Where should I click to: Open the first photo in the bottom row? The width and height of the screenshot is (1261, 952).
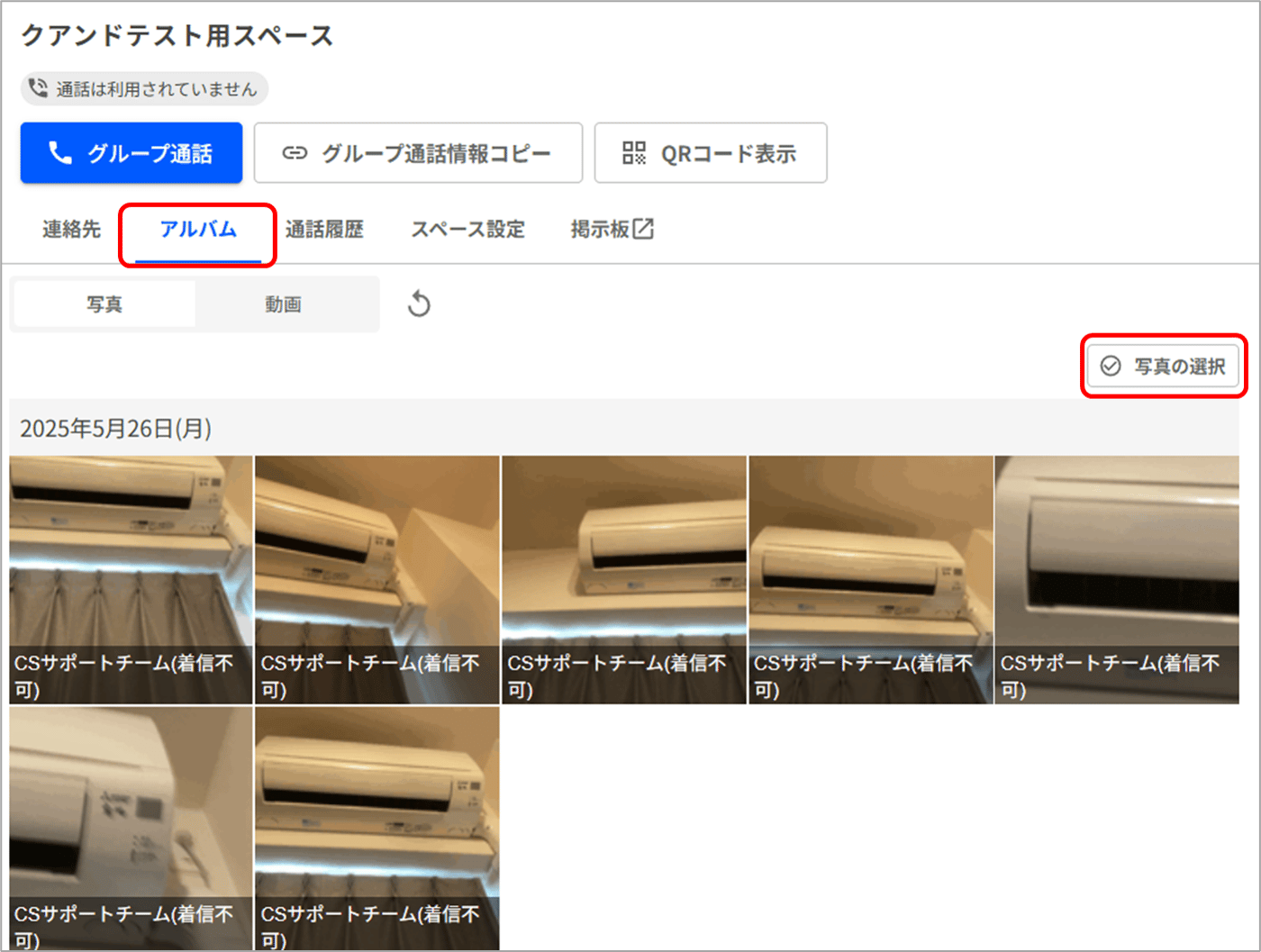point(131,829)
